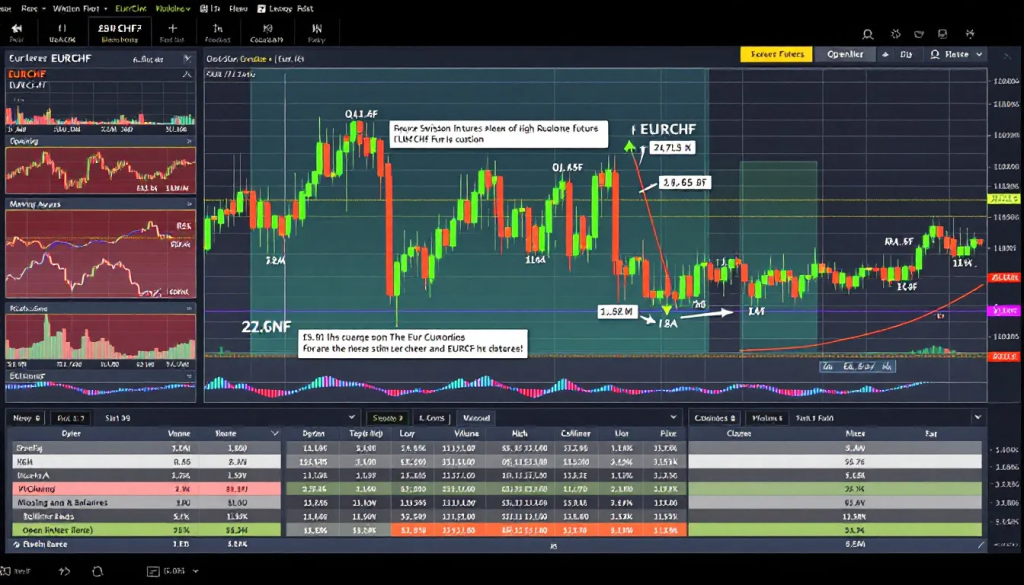
Task: Select the Manual tab in the middle bottom panel
Action: click(476, 418)
